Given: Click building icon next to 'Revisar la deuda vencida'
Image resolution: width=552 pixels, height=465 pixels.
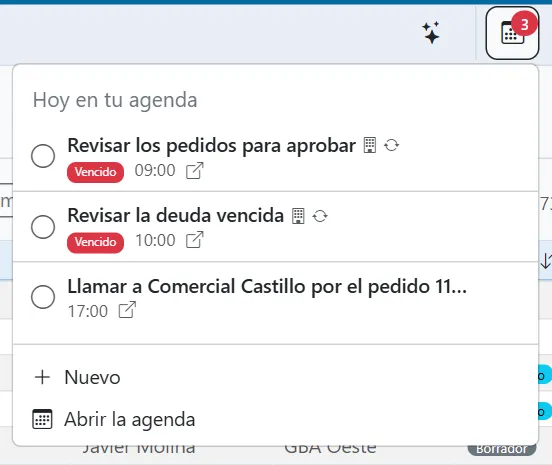Looking at the screenshot, I should (x=298, y=216).
